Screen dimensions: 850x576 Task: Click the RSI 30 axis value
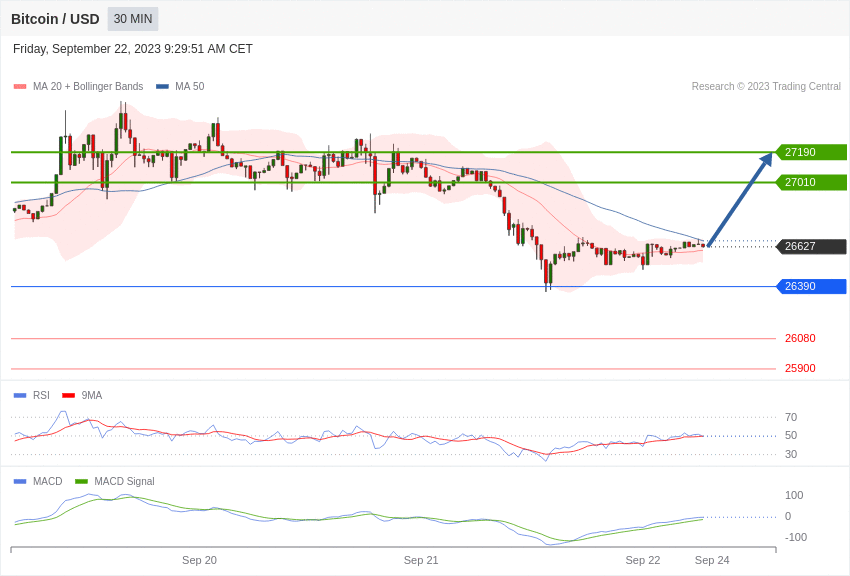pyautogui.click(x=791, y=455)
